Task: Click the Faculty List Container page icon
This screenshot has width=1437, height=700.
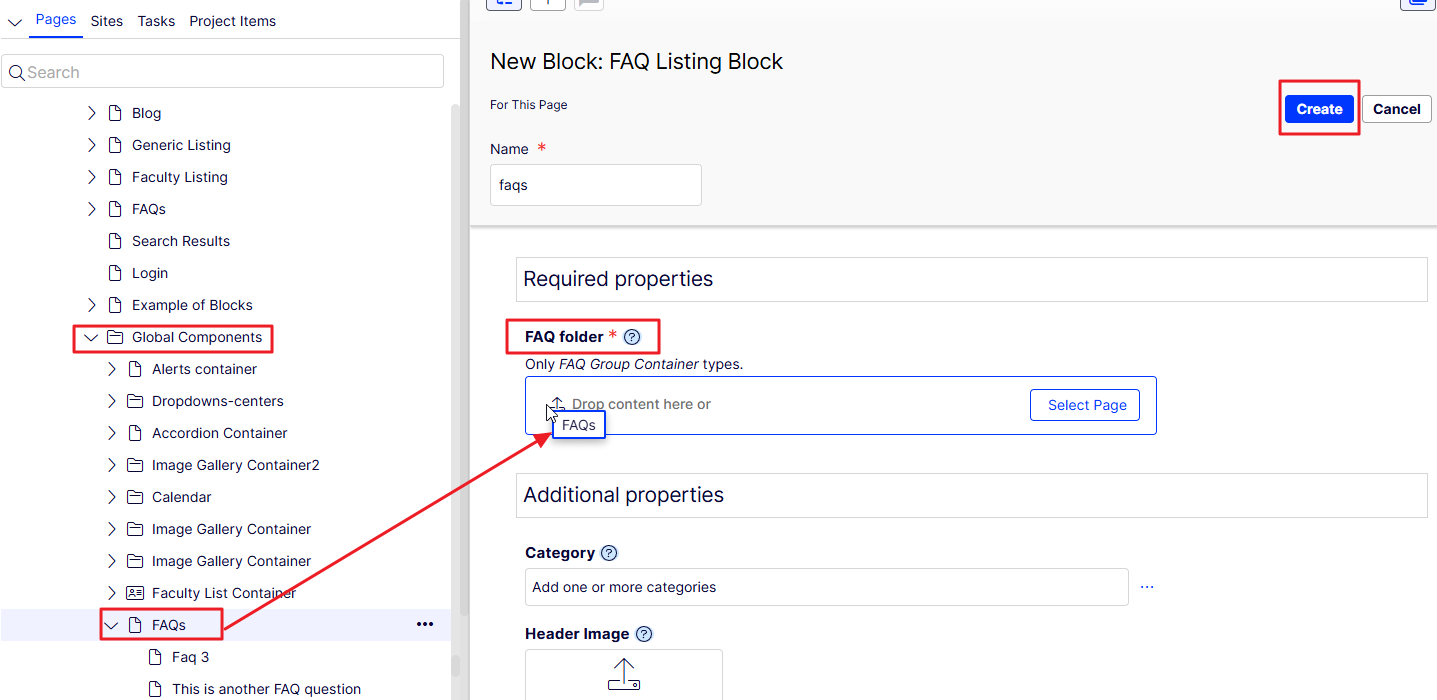Action: click(x=135, y=593)
